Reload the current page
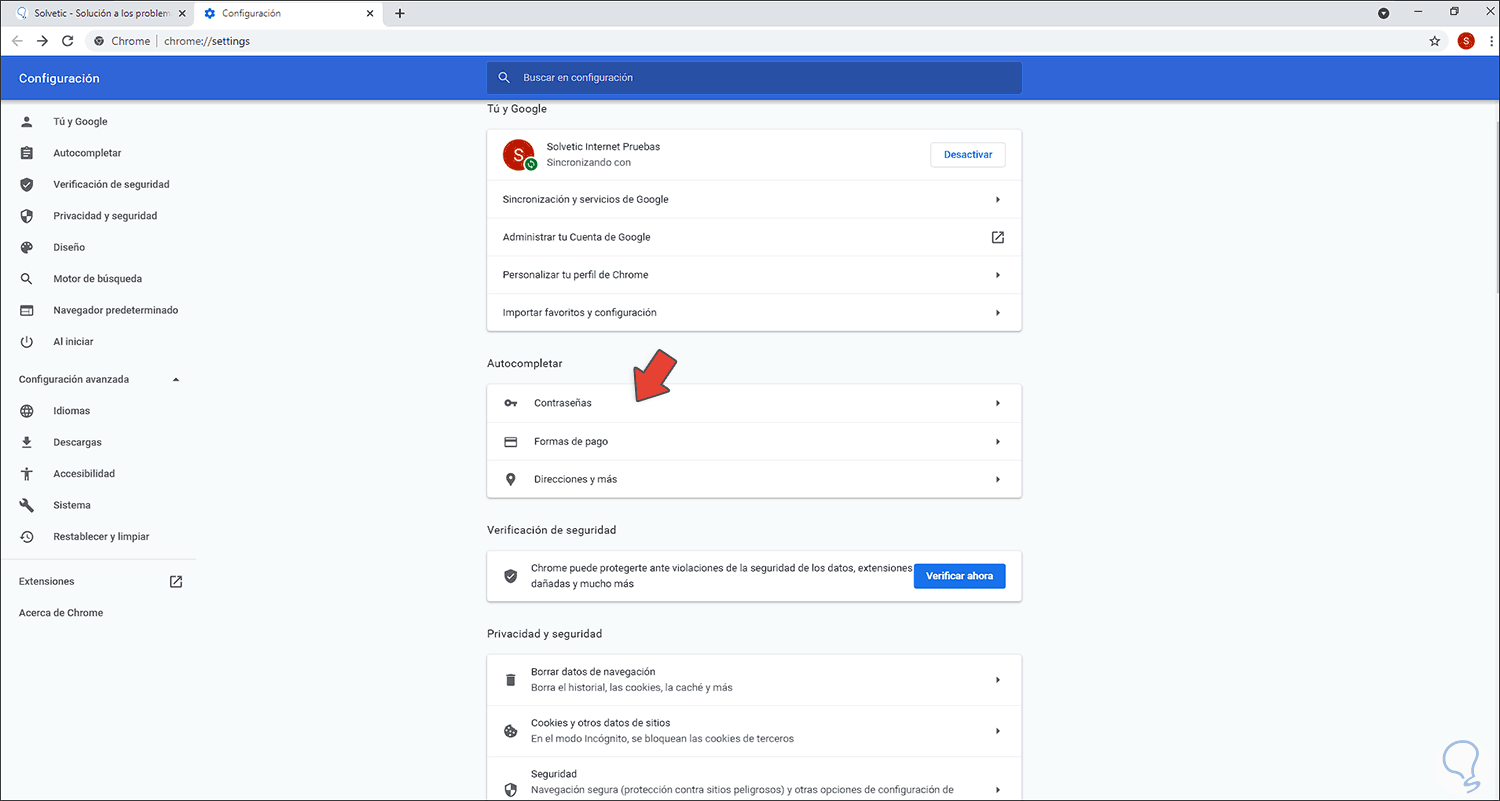 pyautogui.click(x=68, y=41)
